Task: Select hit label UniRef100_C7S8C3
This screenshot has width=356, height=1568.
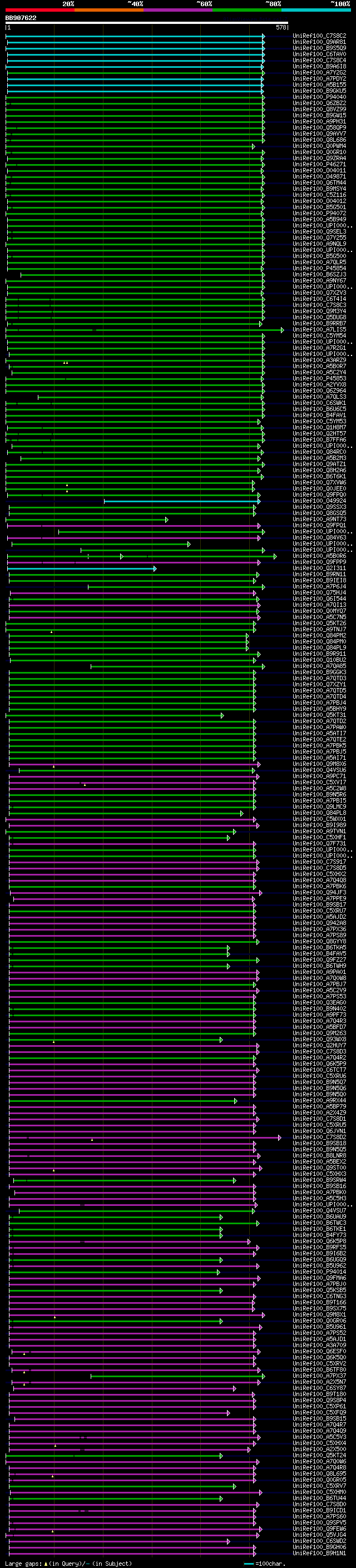Action: (319, 305)
